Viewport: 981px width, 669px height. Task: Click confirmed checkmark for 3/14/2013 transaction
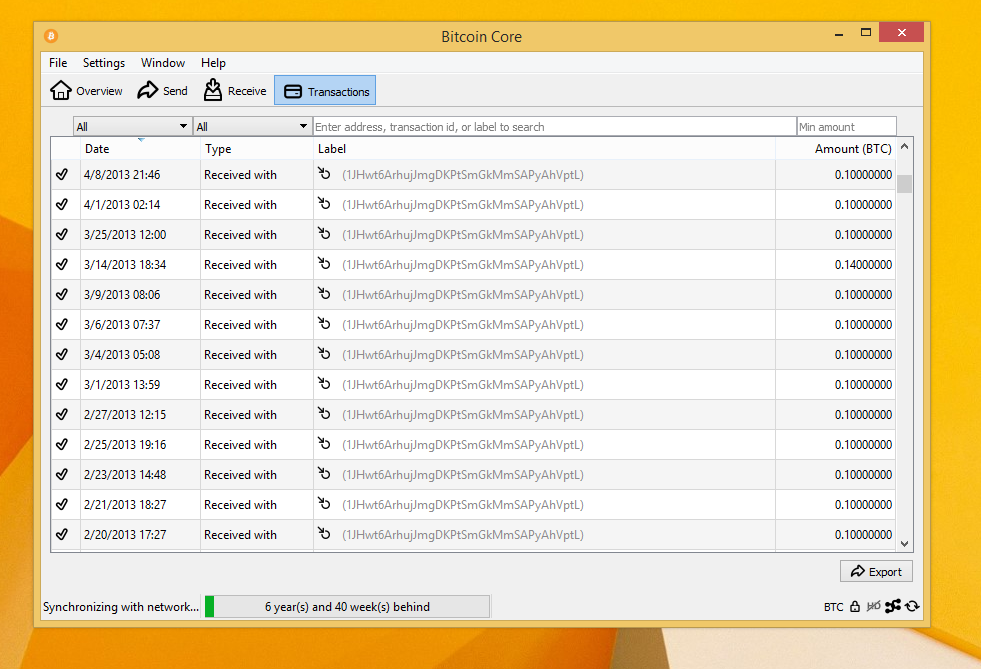tap(62, 264)
